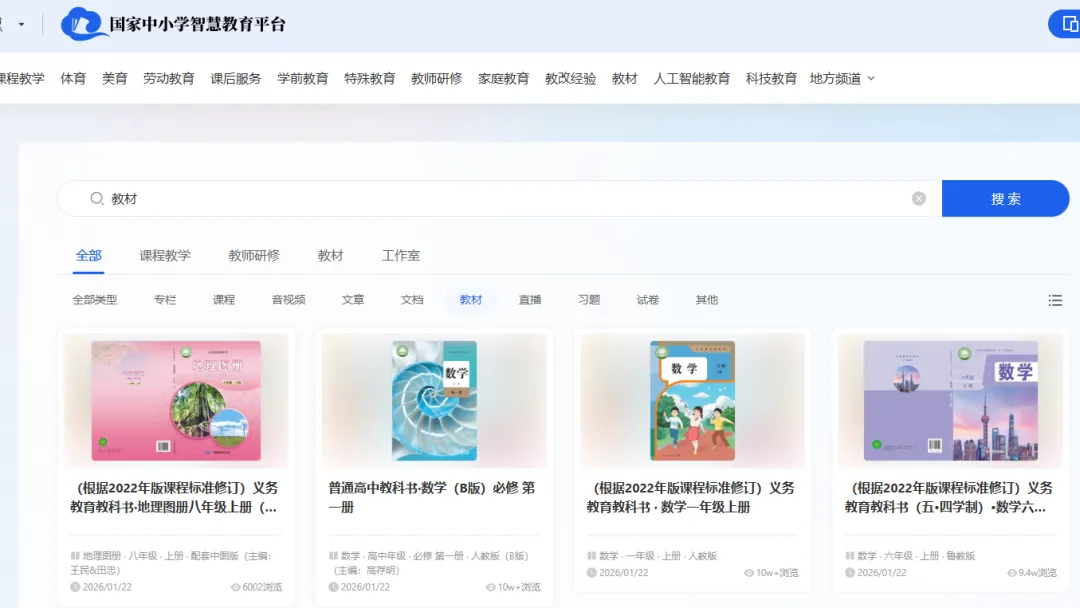Click the 9.4w浏览 view count

coord(1032,573)
